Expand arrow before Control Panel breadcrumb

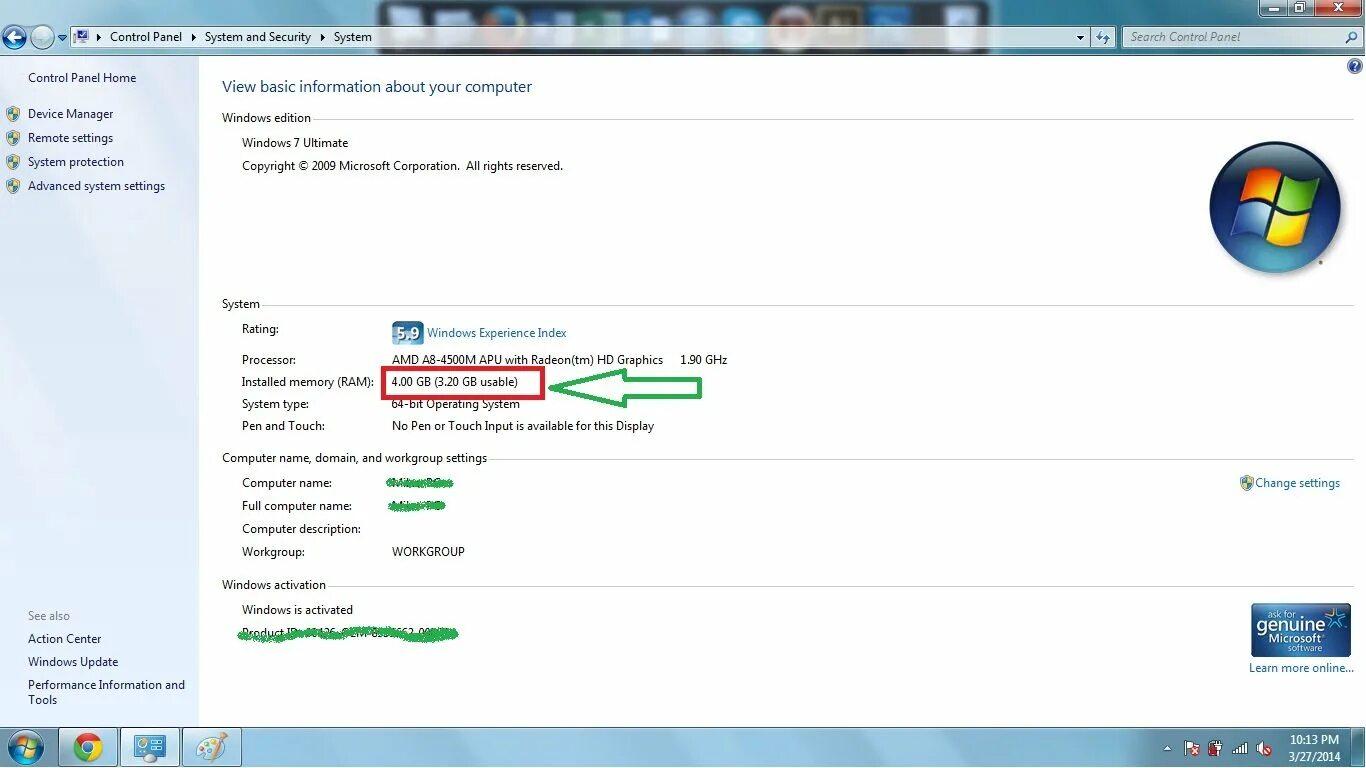pos(99,37)
